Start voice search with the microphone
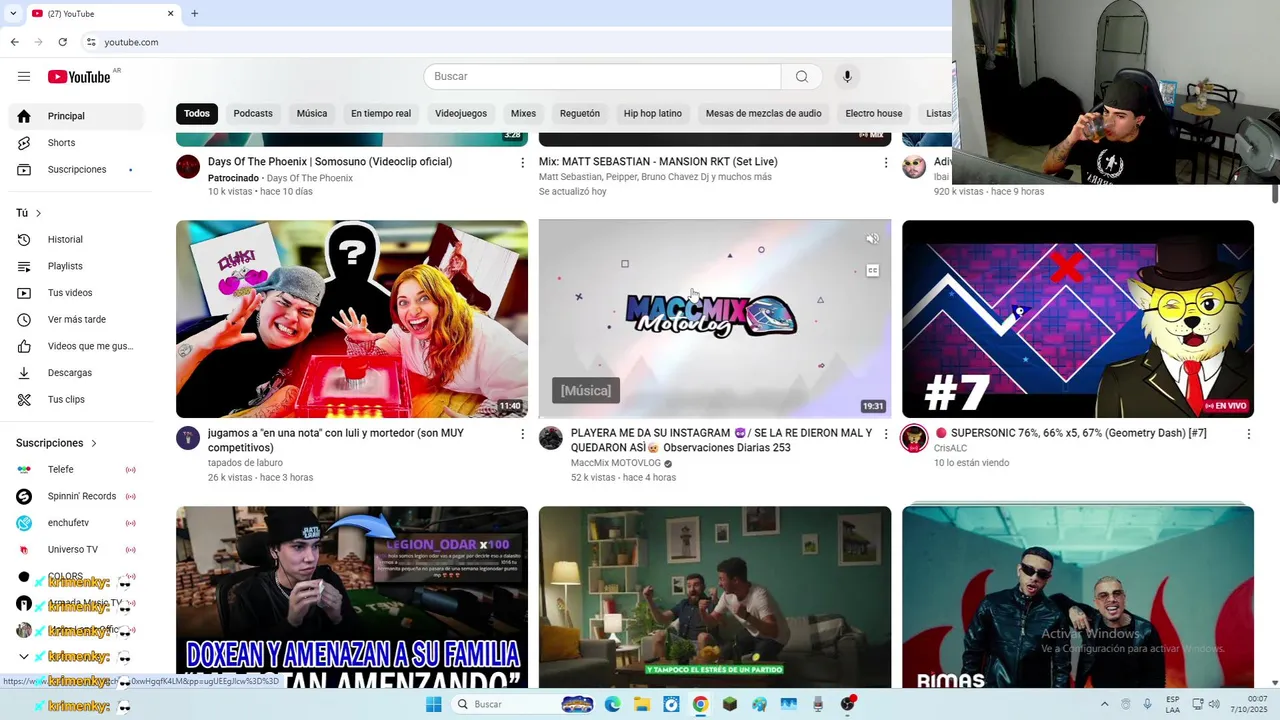 [847, 77]
